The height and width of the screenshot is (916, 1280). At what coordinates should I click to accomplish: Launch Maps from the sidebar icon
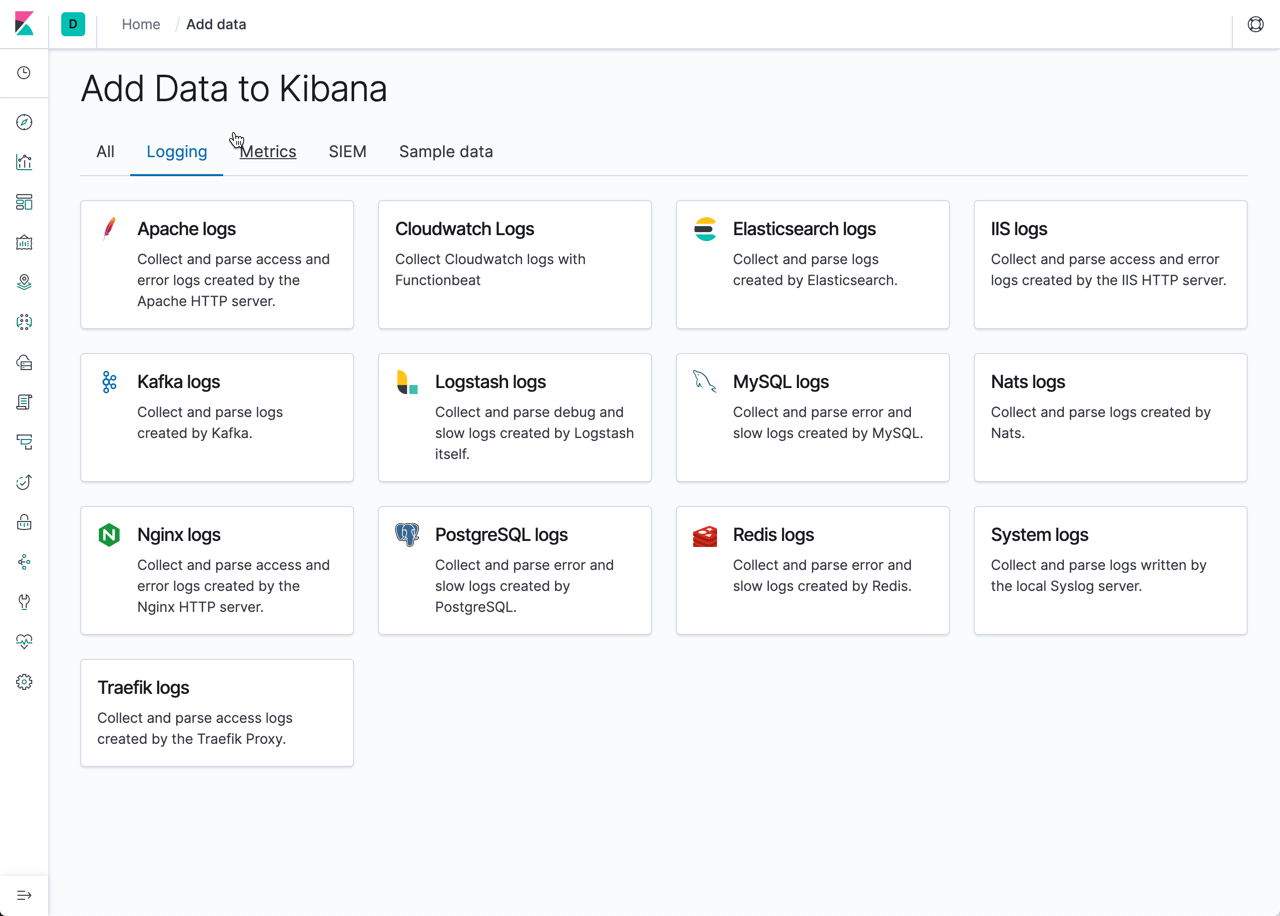pyautogui.click(x=23, y=281)
